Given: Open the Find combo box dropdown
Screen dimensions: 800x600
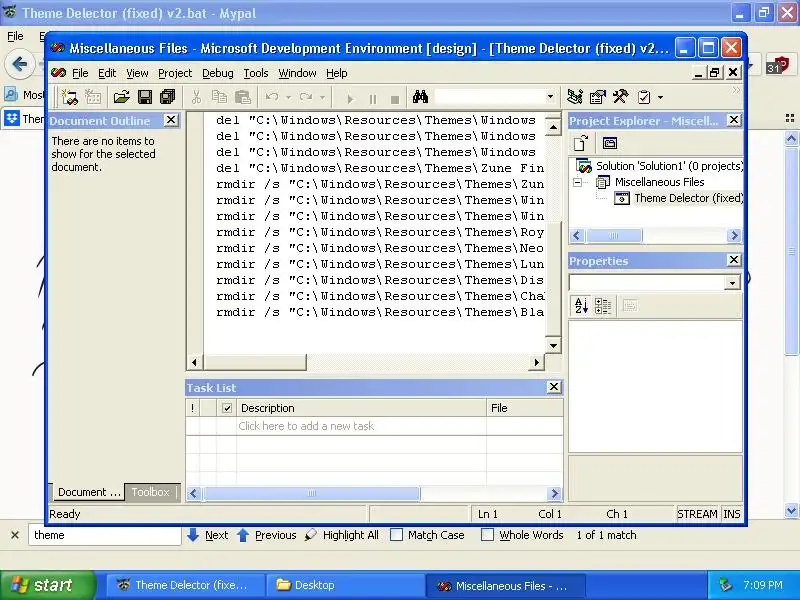Looking at the screenshot, I should [550, 96].
